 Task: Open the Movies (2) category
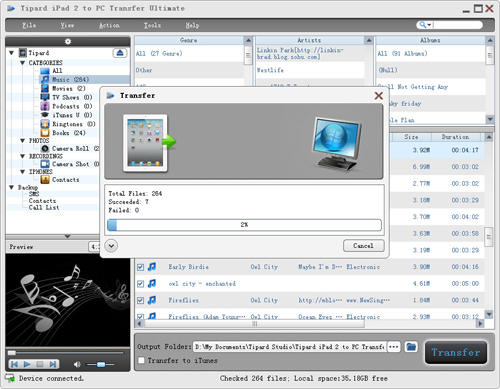pyautogui.click(x=69, y=88)
